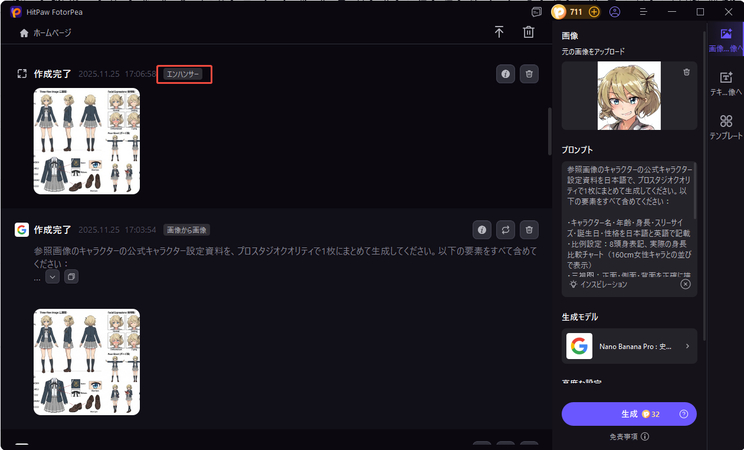Regenerate the 画像から画像 result
The width and height of the screenshot is (744, 450).
click(x=505, y=230)
